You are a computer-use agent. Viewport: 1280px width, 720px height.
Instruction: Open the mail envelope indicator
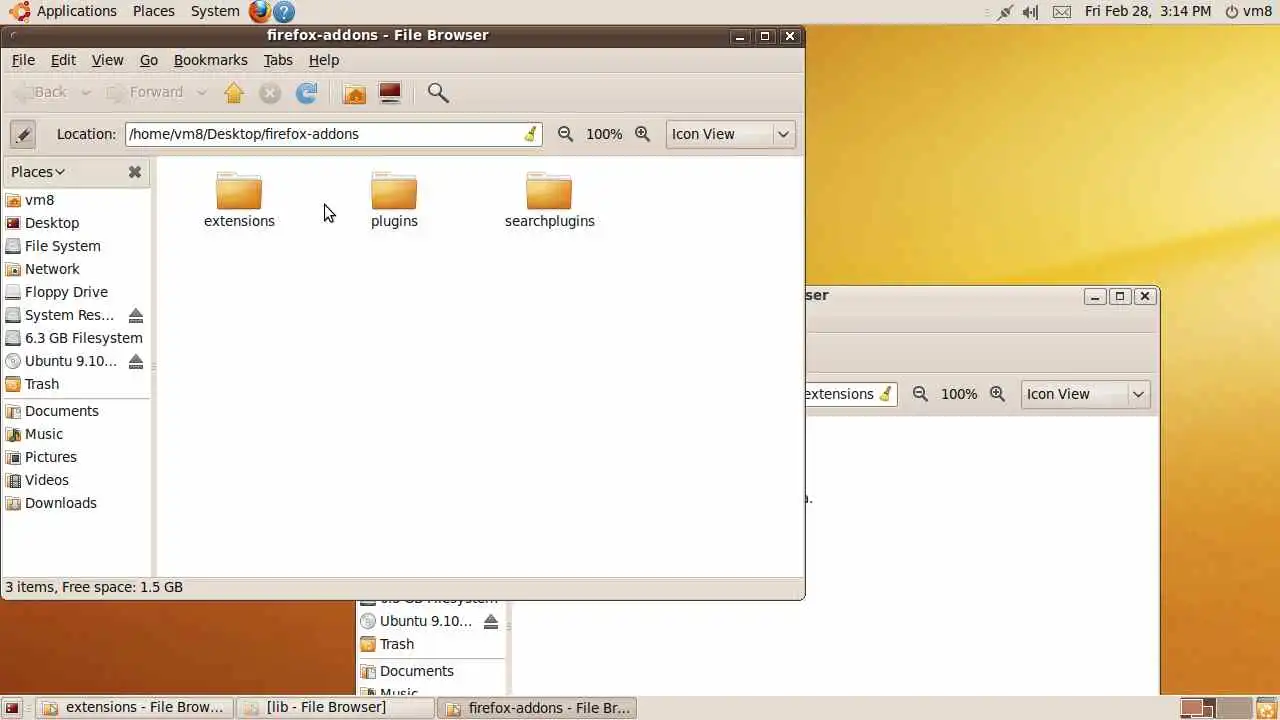click(x=1062, y=11)
